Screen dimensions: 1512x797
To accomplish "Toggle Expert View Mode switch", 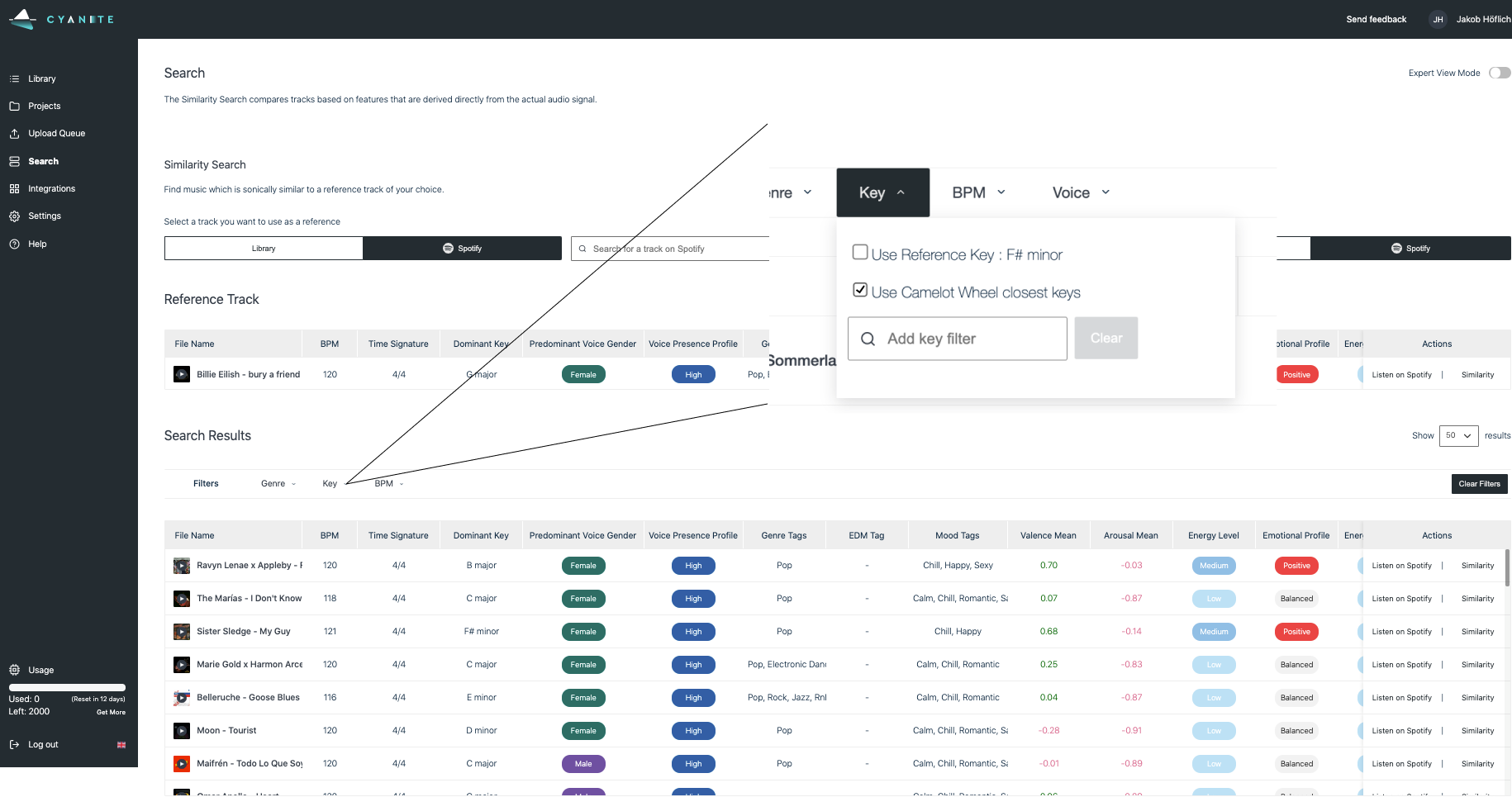I will pos(1499,73).
